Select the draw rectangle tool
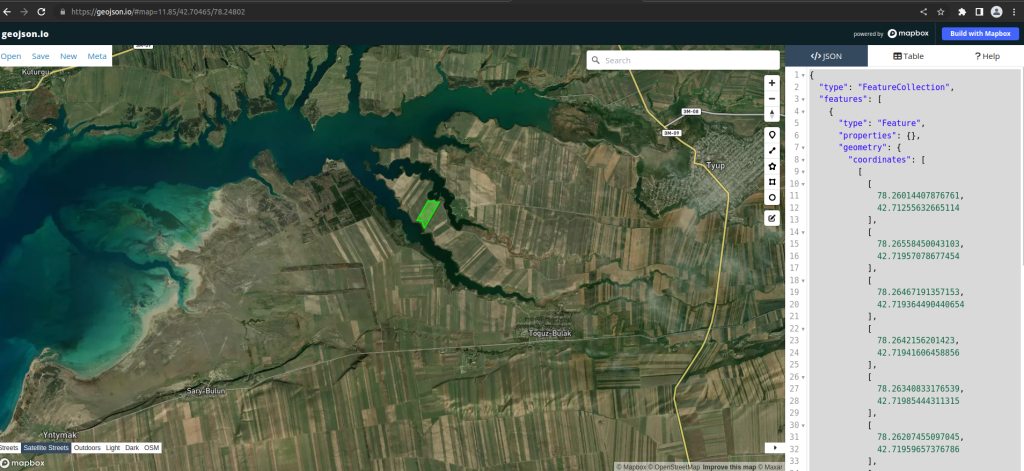Screen dimensions: 1024x471 tap(772, 182)
